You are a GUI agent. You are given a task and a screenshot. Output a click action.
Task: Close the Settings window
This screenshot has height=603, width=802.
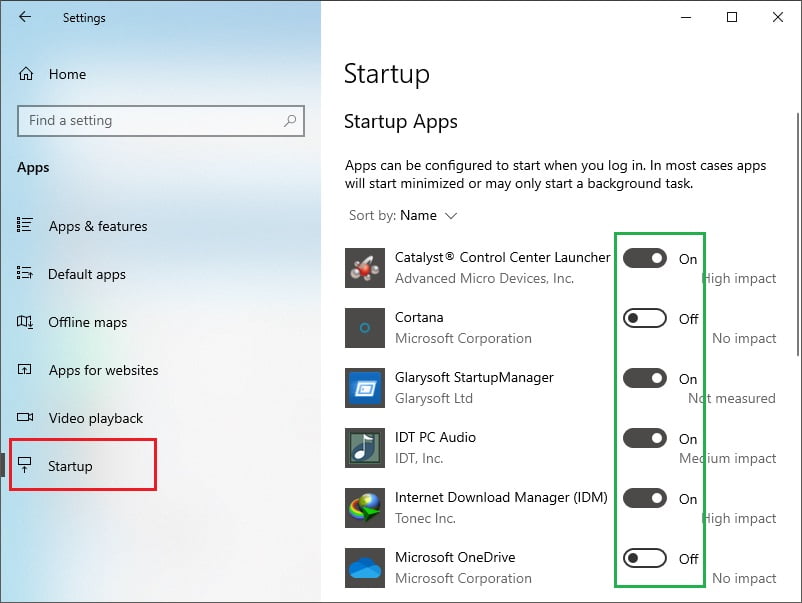point(777,17)
